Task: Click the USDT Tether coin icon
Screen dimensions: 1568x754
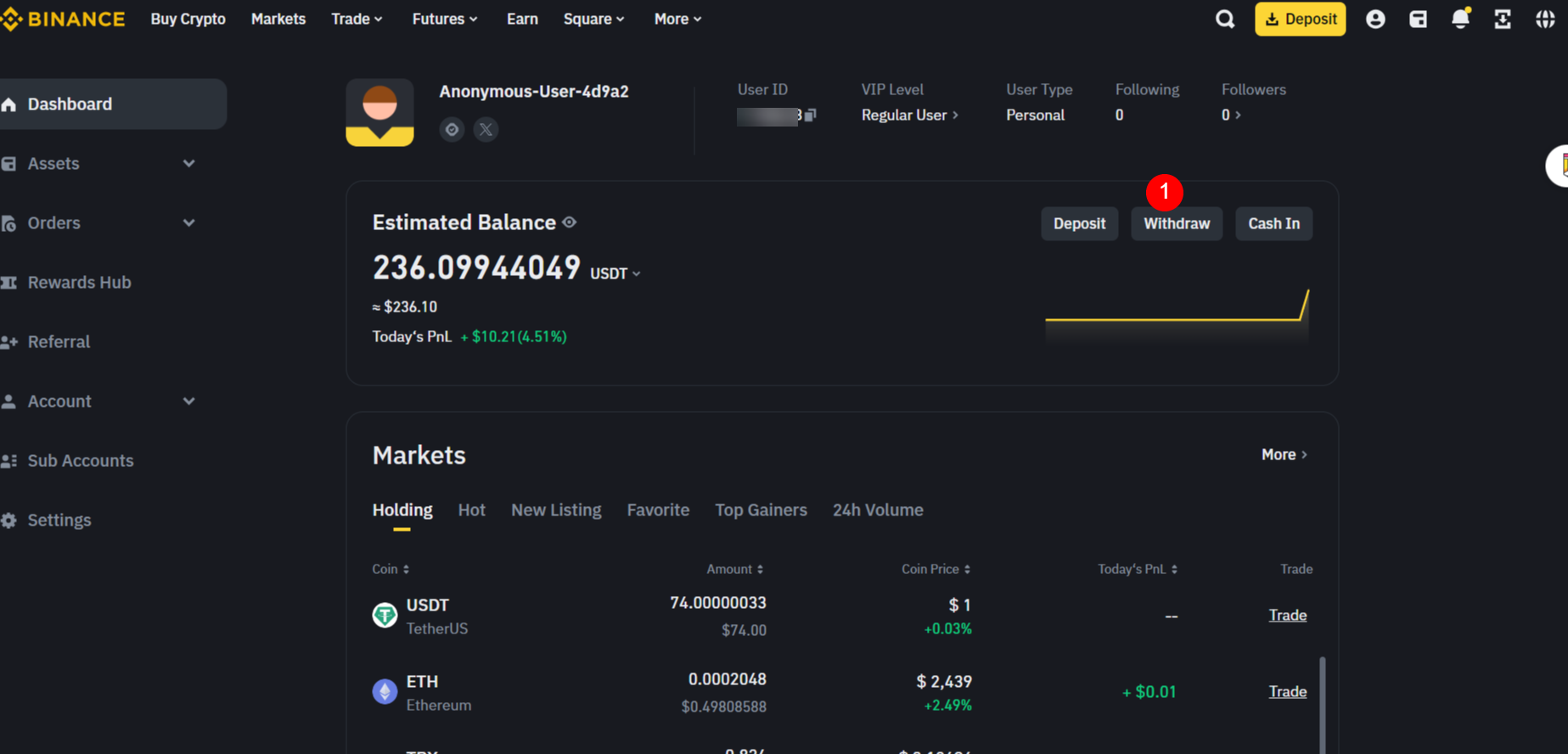Action: coord(385,615)
